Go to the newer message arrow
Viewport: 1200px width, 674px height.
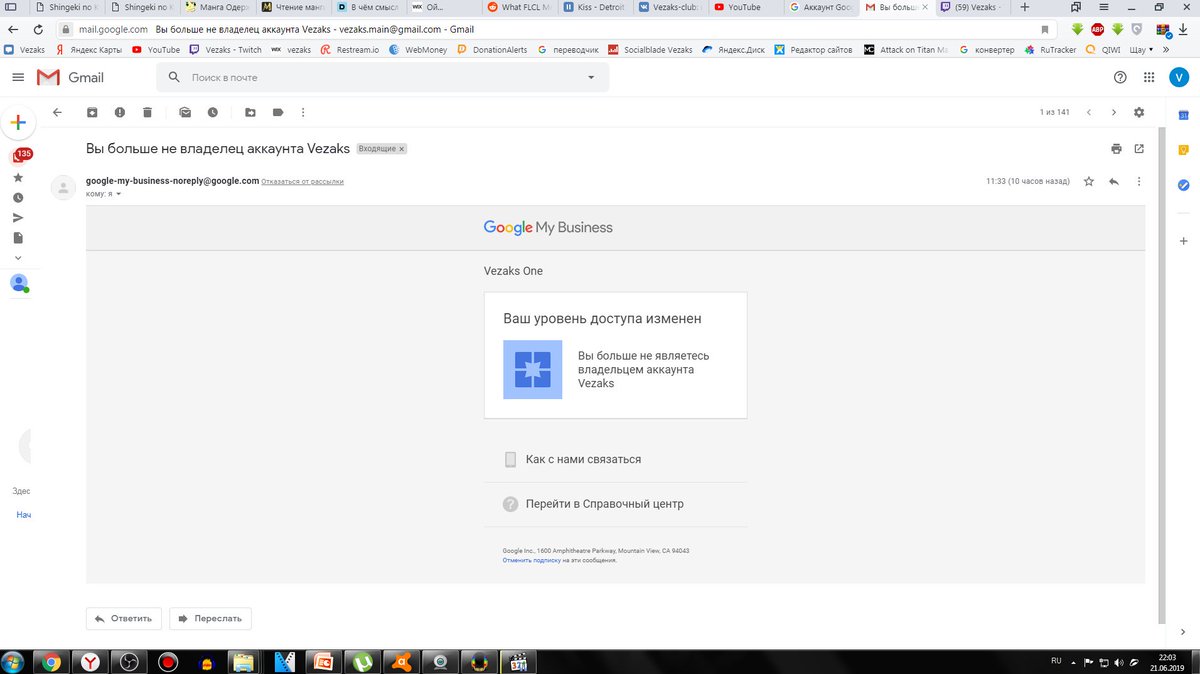pyautogui.click(x=1089, y=113)
